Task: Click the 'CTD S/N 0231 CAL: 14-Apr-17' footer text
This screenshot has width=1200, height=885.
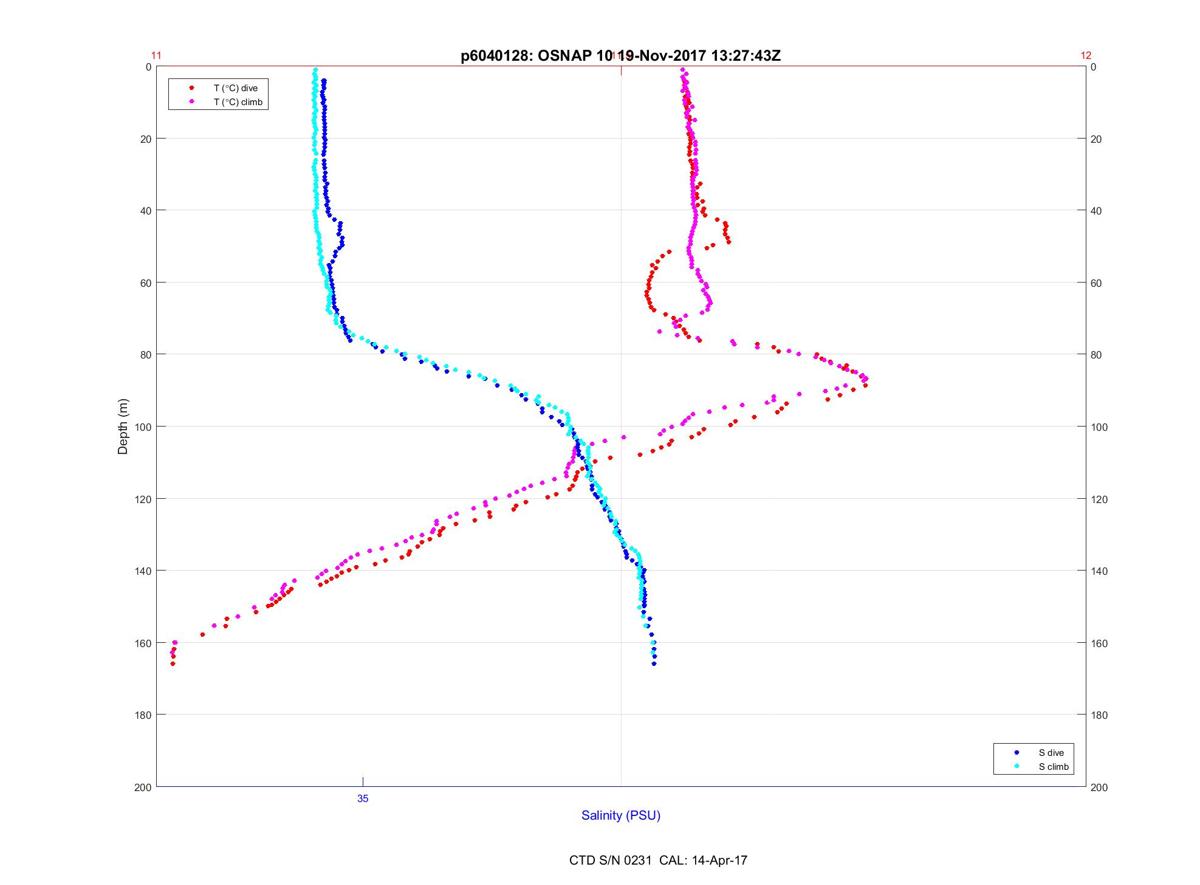Action: (x=657, y=859)
